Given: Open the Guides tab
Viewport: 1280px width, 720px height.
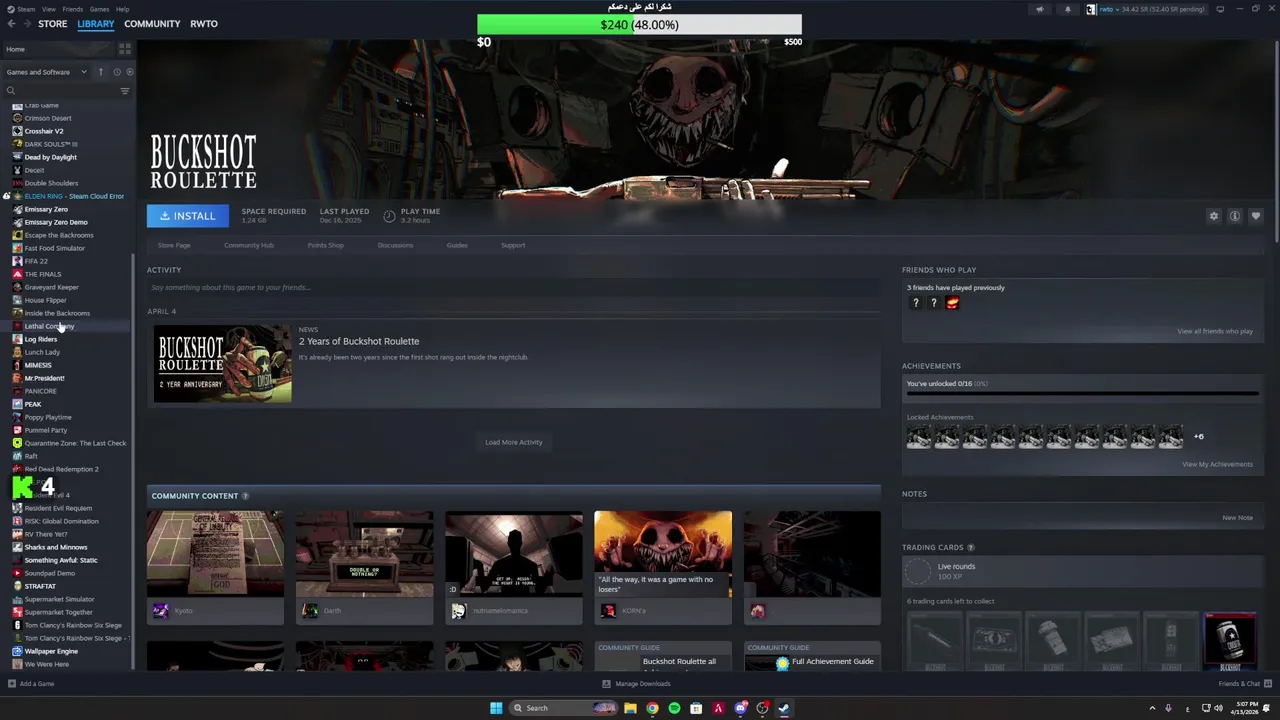Looking at the screenshot, I should [x=457, y=245].
